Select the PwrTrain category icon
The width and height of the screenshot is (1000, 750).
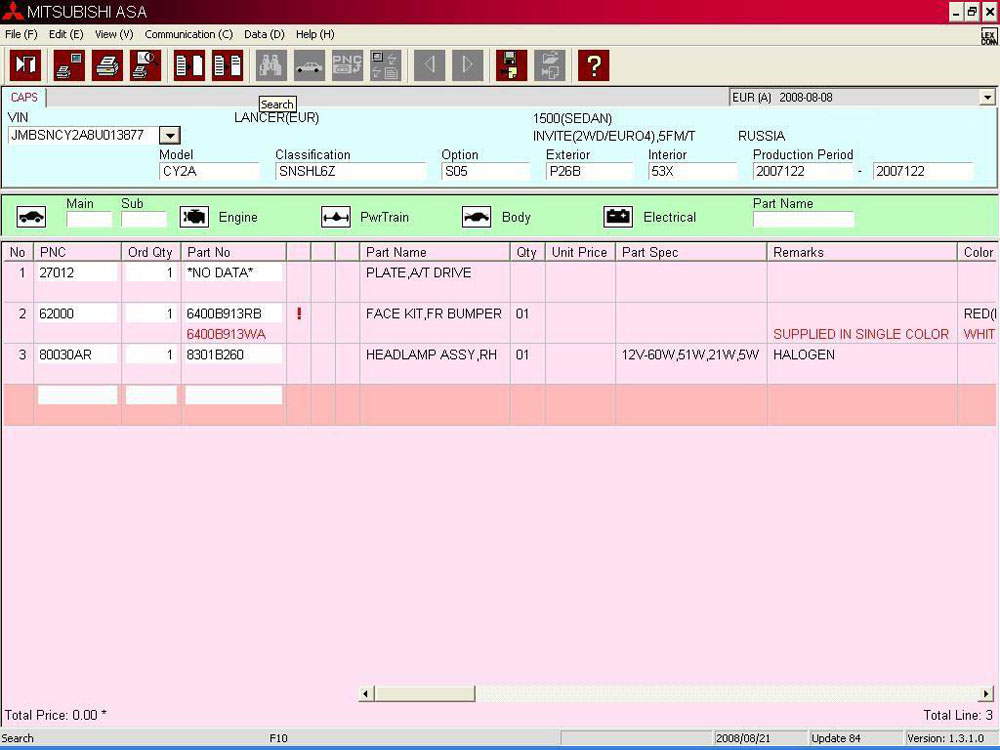coord(335,217)
